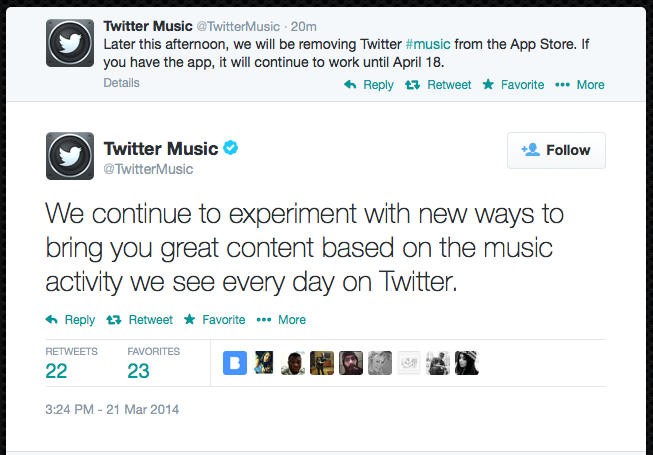653x455 pixels.
Task: Open the 3:24 PM - 21 Mar 2014 timestamp
Action: click(x=111, y=410)
